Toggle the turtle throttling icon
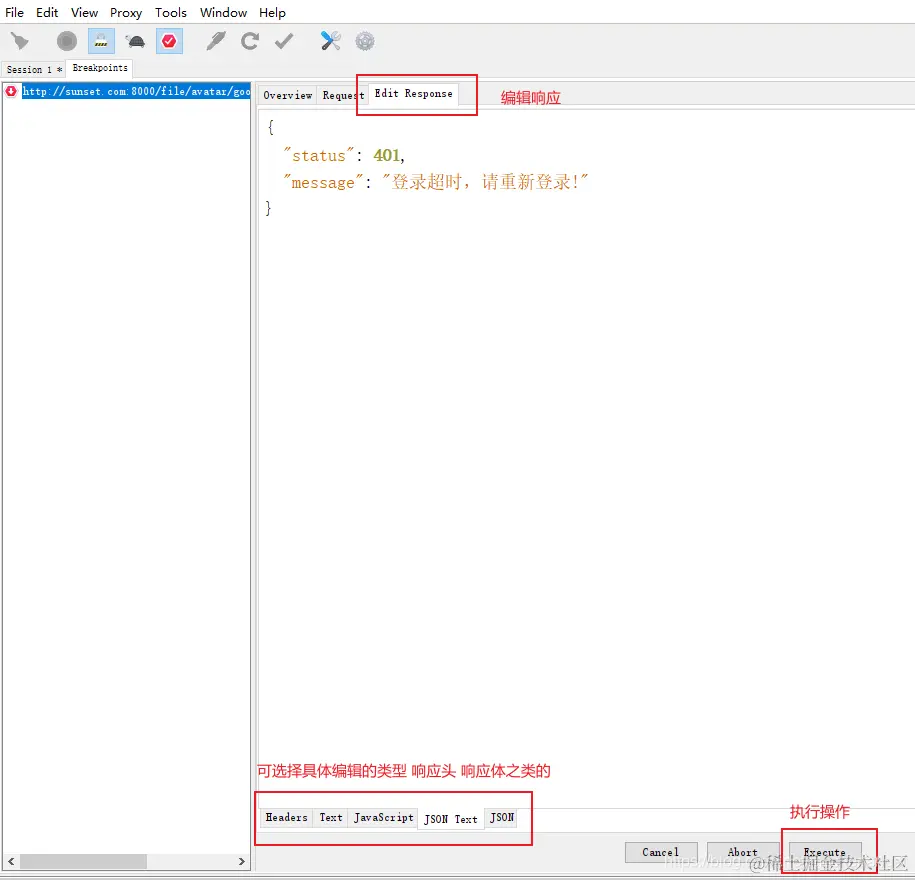This screenshot has height=880, width=915. [135, 41]
